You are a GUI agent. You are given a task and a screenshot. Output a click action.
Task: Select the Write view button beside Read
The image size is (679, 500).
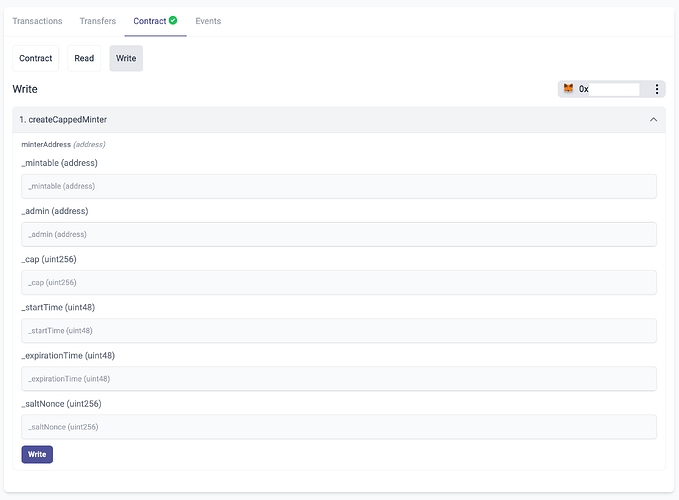(126, 58)
